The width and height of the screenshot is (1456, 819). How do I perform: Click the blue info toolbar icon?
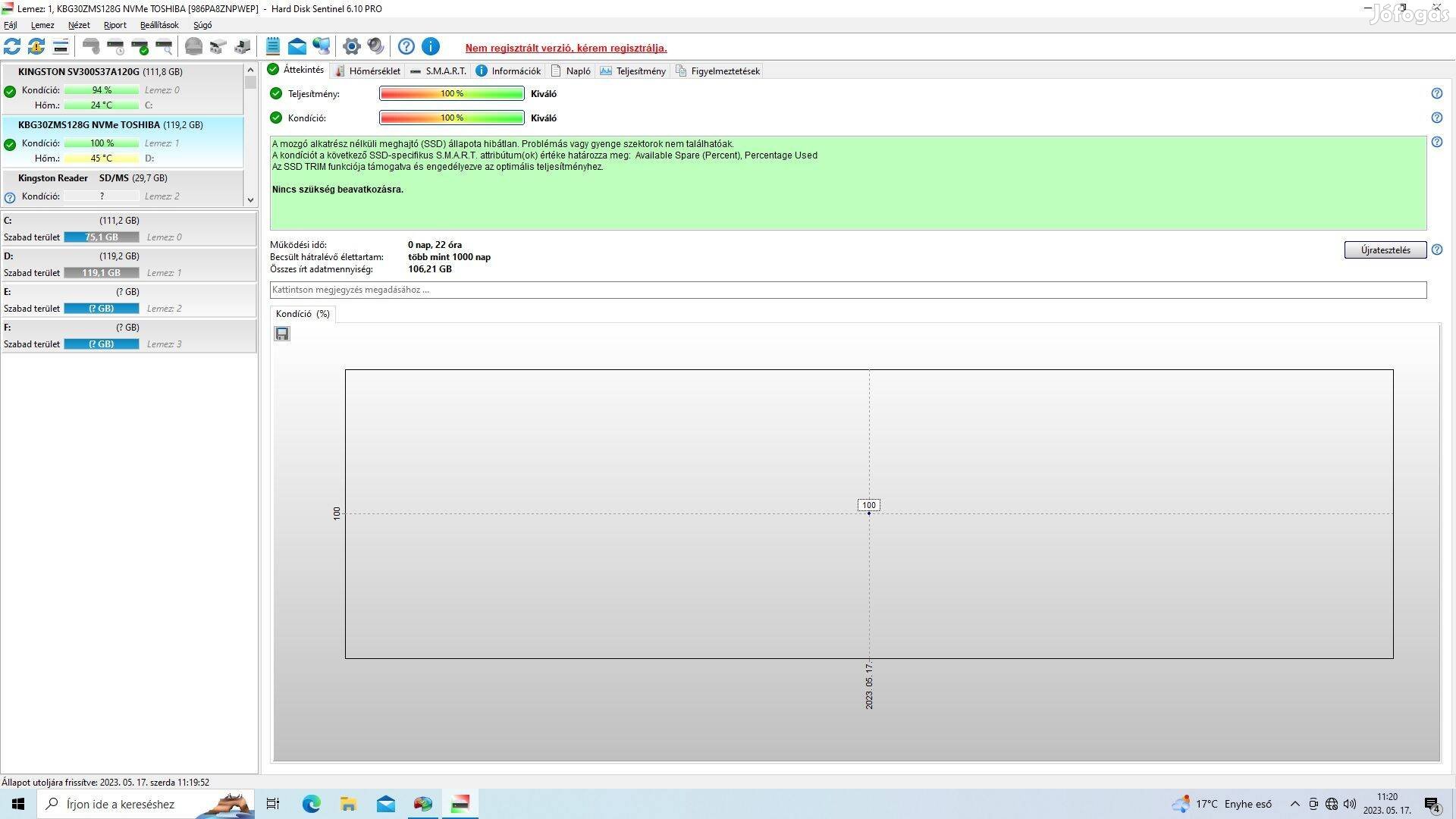click(x=431, y=46)
